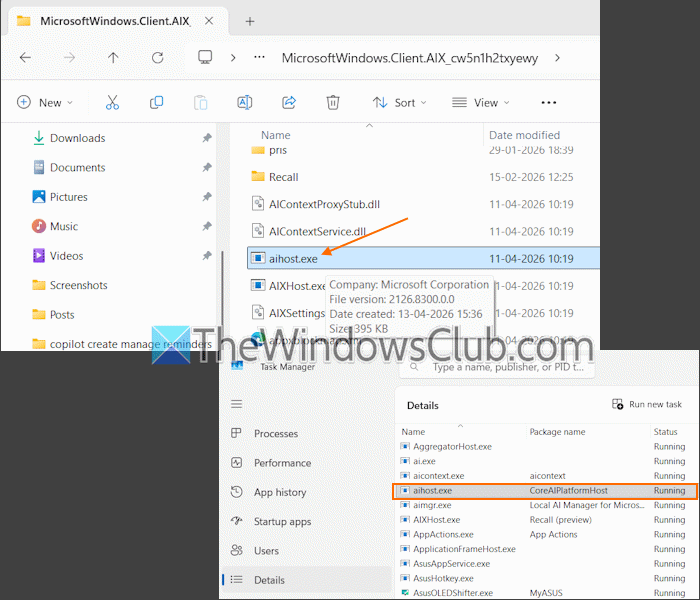Open a new File Explorer tab

250,21
